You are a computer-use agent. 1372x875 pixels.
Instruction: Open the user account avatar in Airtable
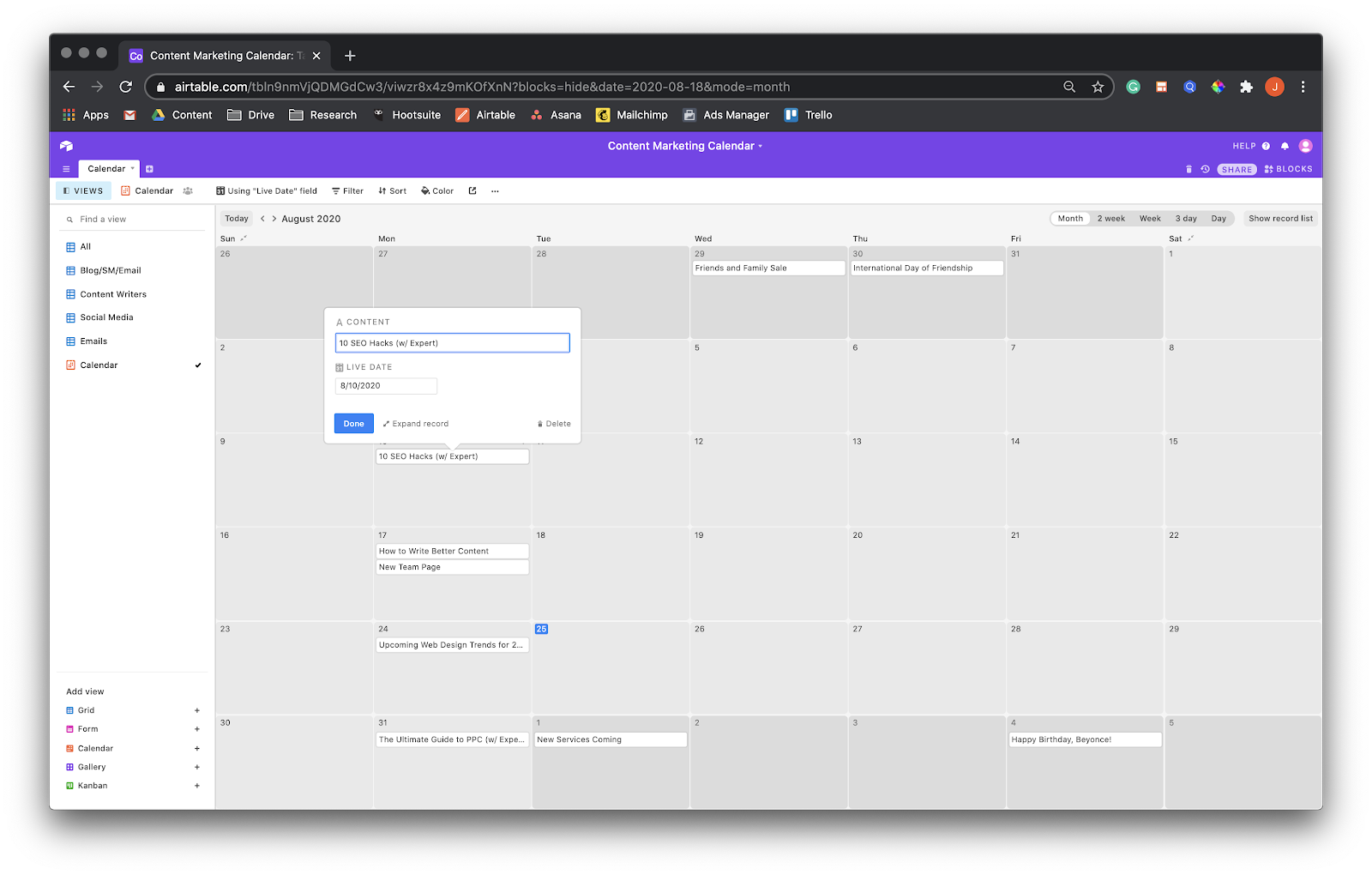tap(1305, 146)
